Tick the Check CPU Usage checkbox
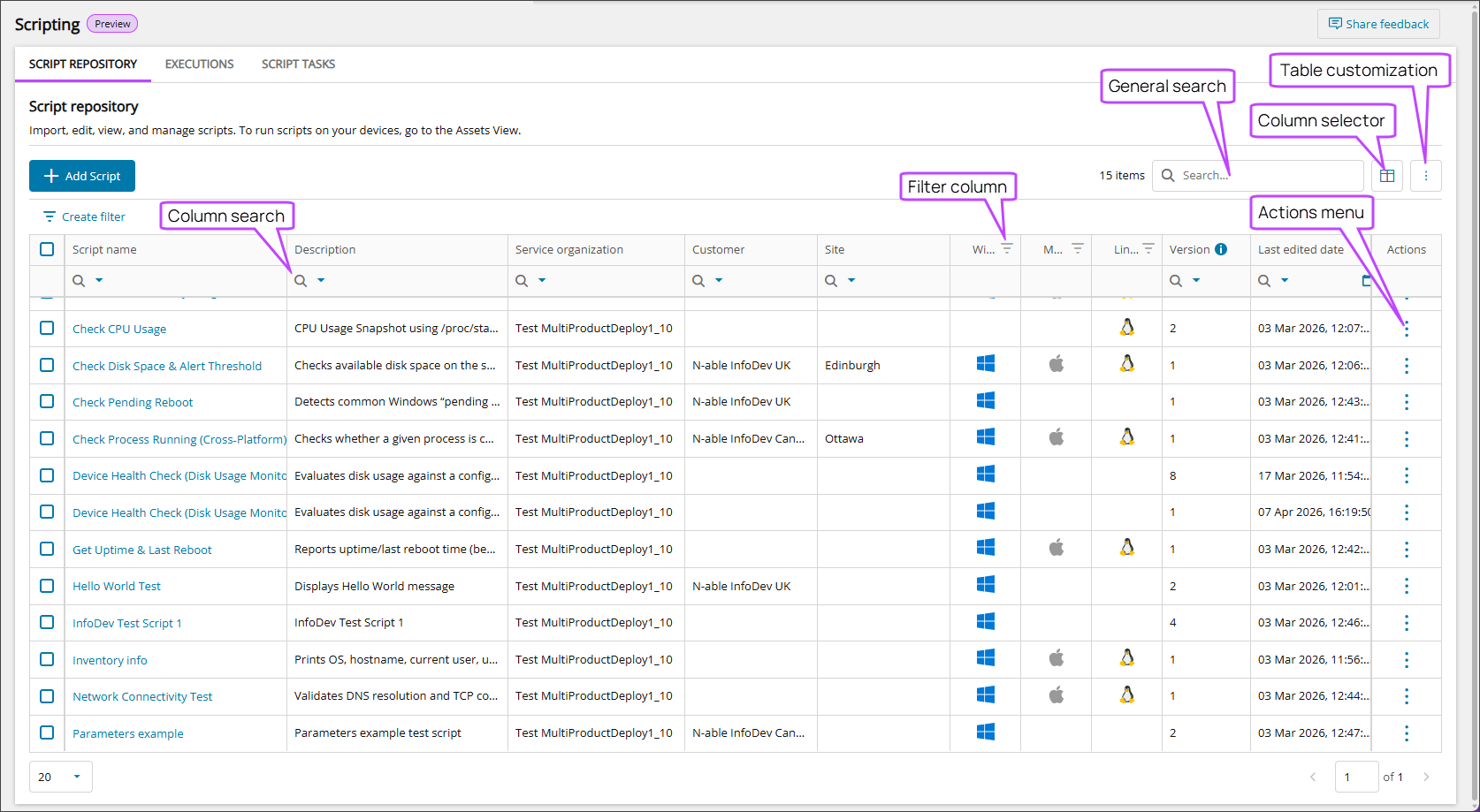The height and width of the screenshot is (812, 1480). pos(47,328)
